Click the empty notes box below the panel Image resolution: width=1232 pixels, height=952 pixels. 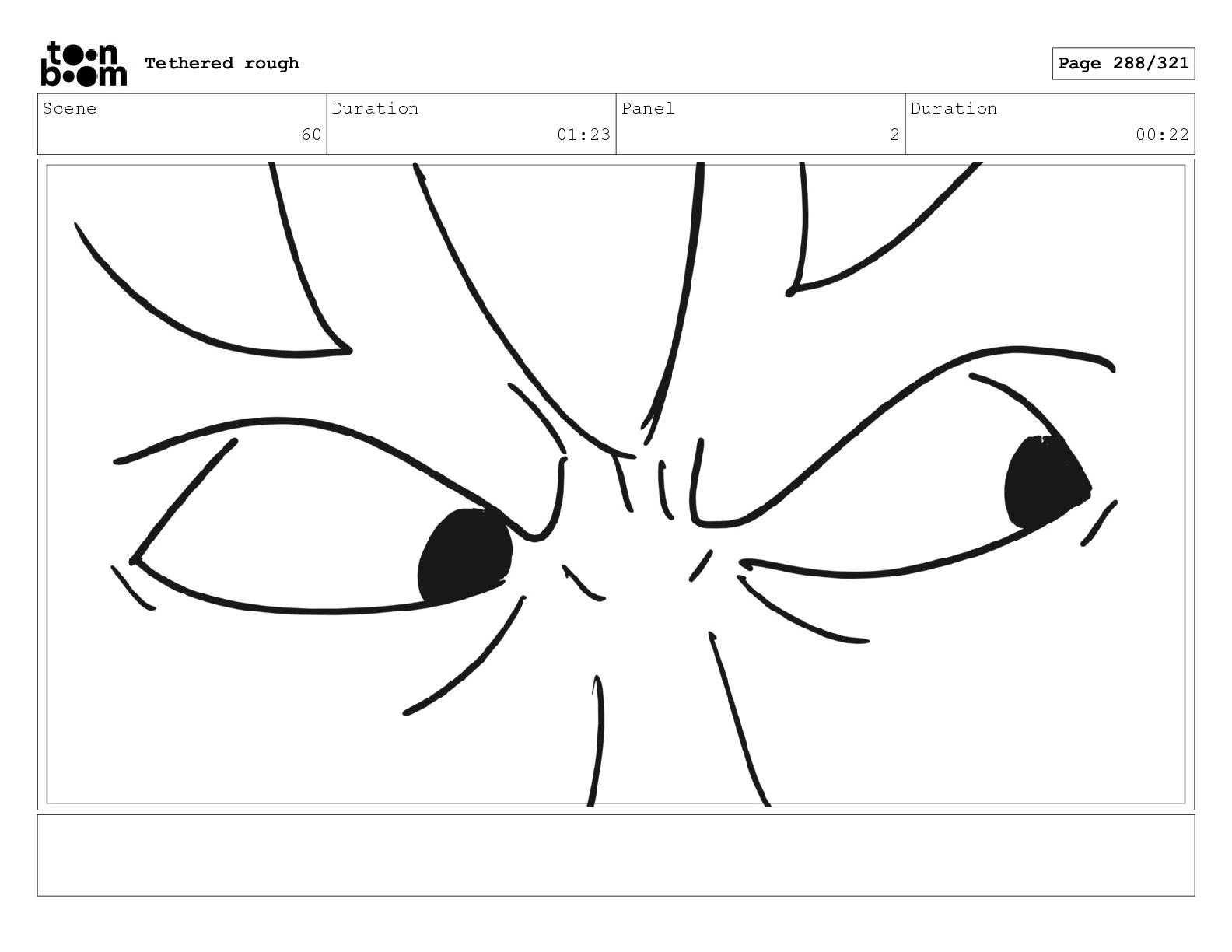point(616,855)
